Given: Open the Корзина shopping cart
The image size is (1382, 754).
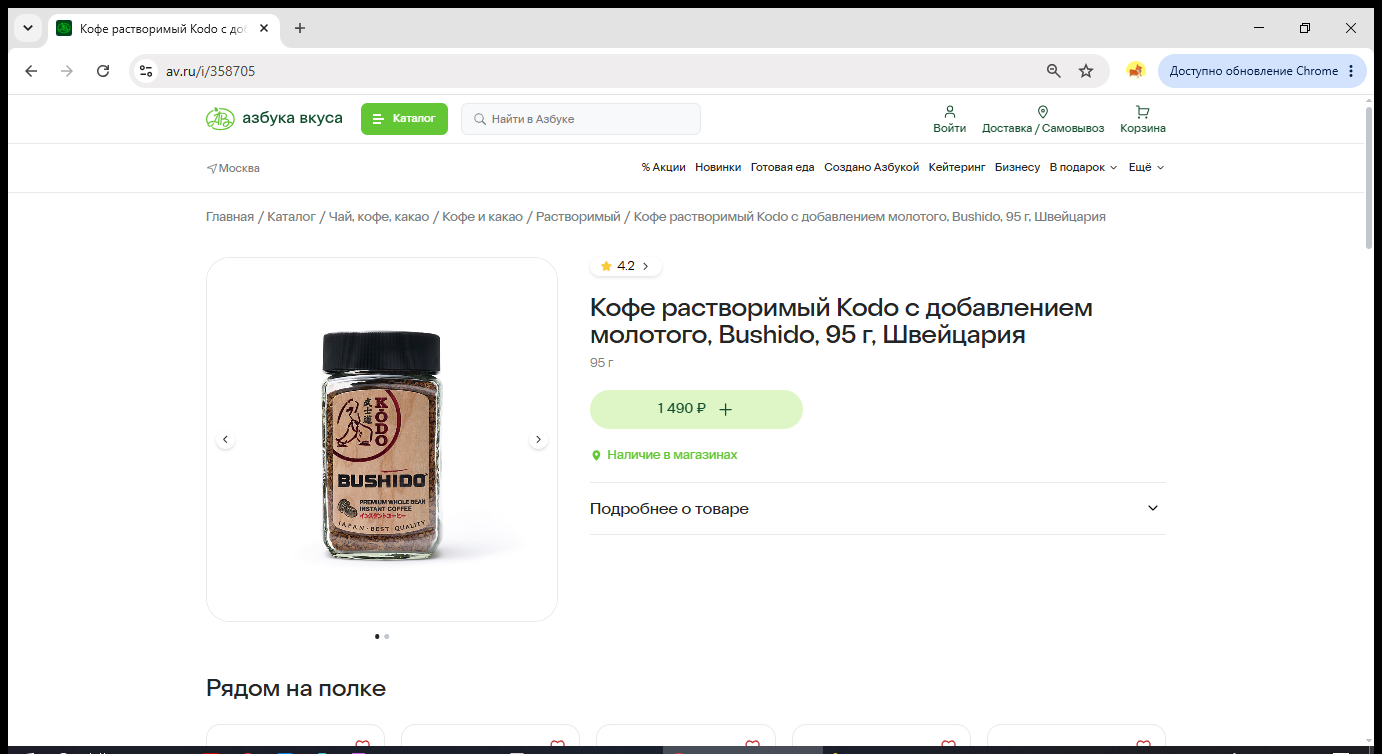Looking at the screenshot, I should point(1143,119).
